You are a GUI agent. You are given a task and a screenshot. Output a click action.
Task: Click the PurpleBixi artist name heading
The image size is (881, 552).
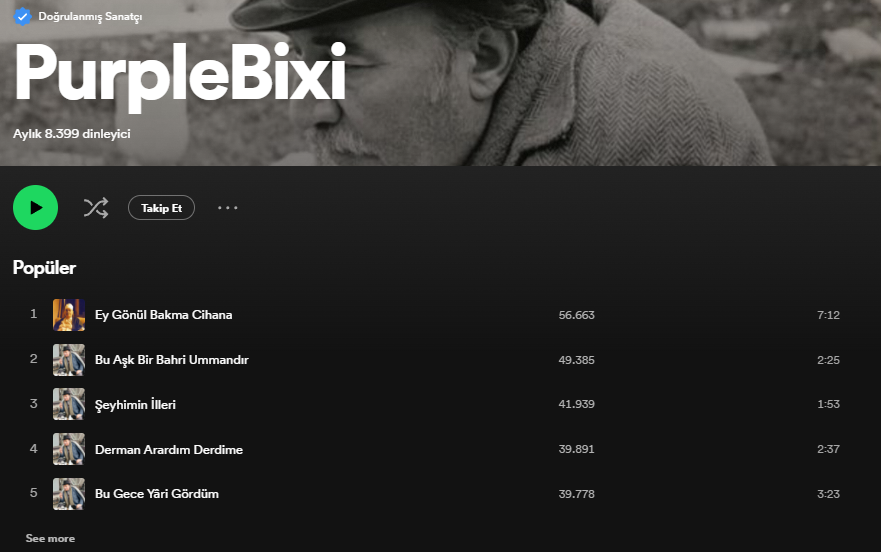[x=180, y=74]
